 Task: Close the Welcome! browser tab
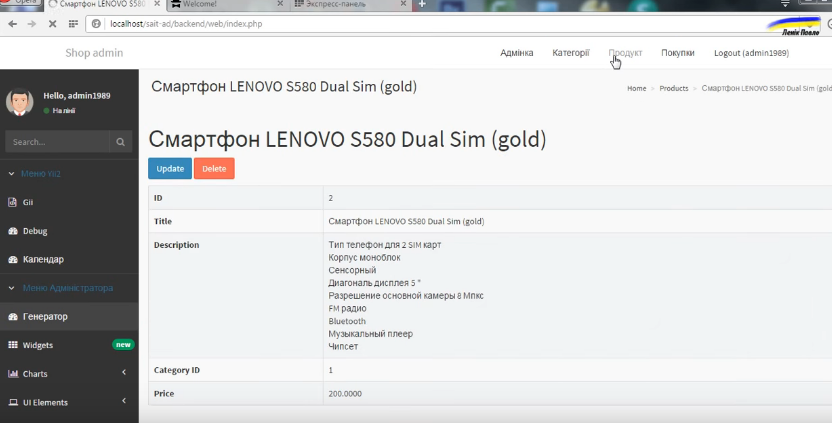point(280,4)
